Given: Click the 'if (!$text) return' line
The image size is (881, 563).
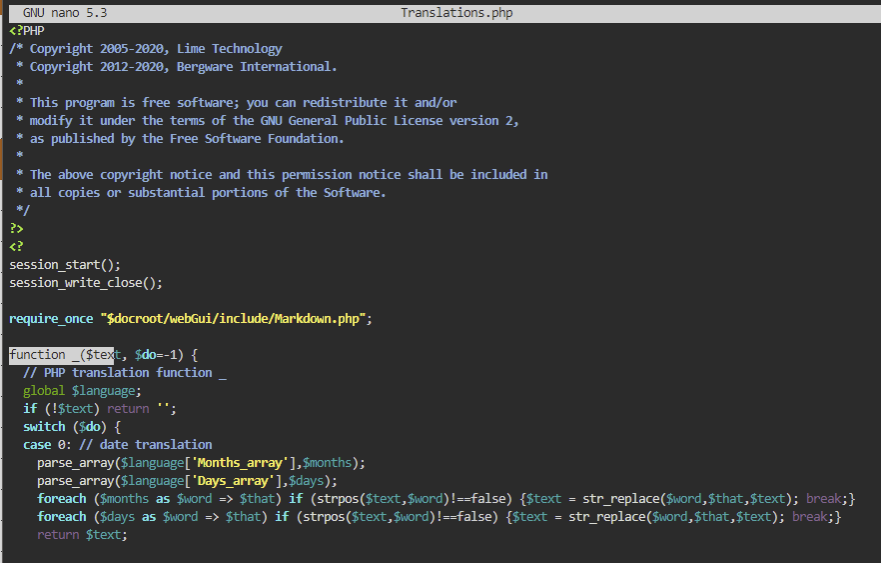Looking at the screenshot, I should click(x=99, y=408).
